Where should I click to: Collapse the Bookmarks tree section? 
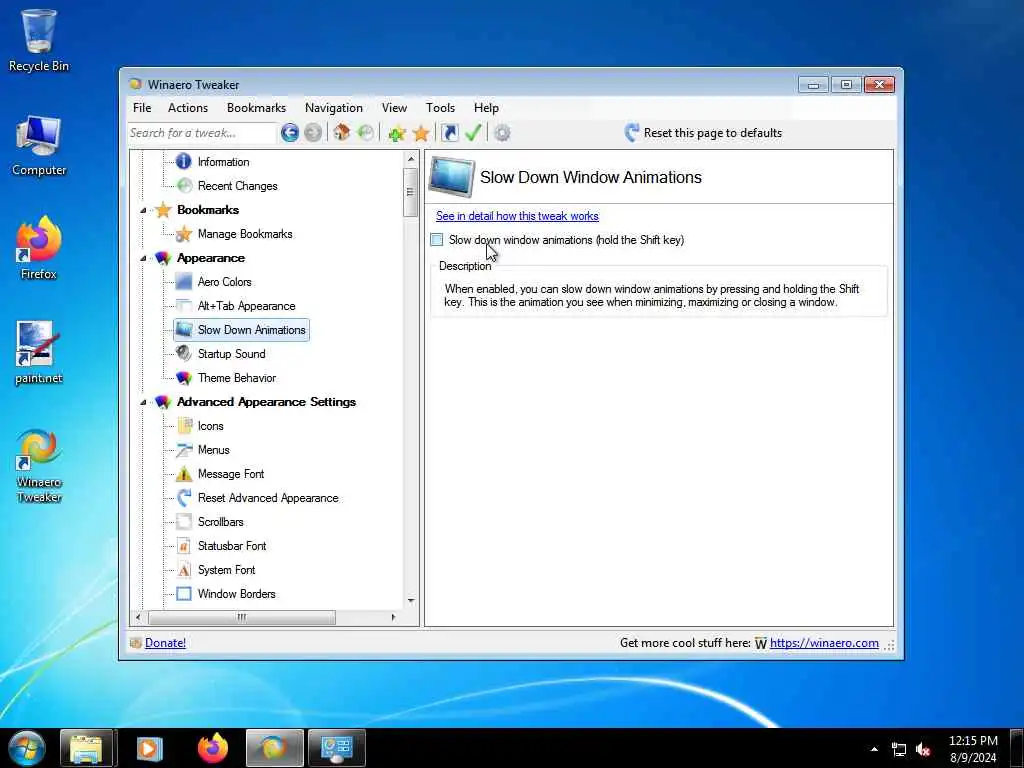coord(143,210)
